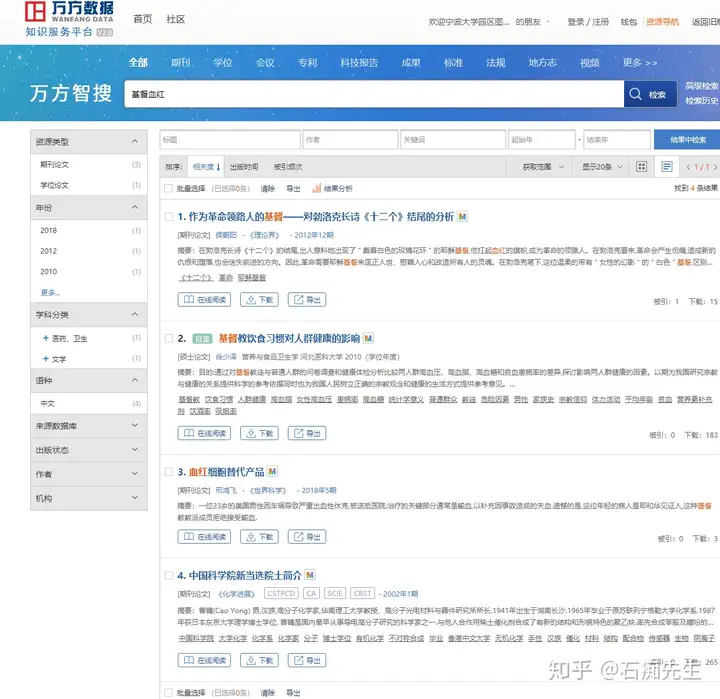Expand the 机构 filter section

point(135,498)
